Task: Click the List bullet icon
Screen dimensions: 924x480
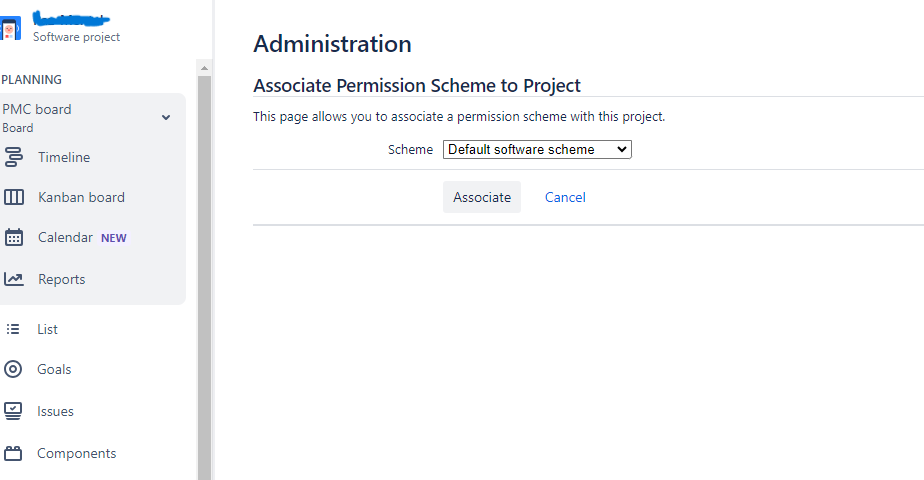Action: point(13,329)
